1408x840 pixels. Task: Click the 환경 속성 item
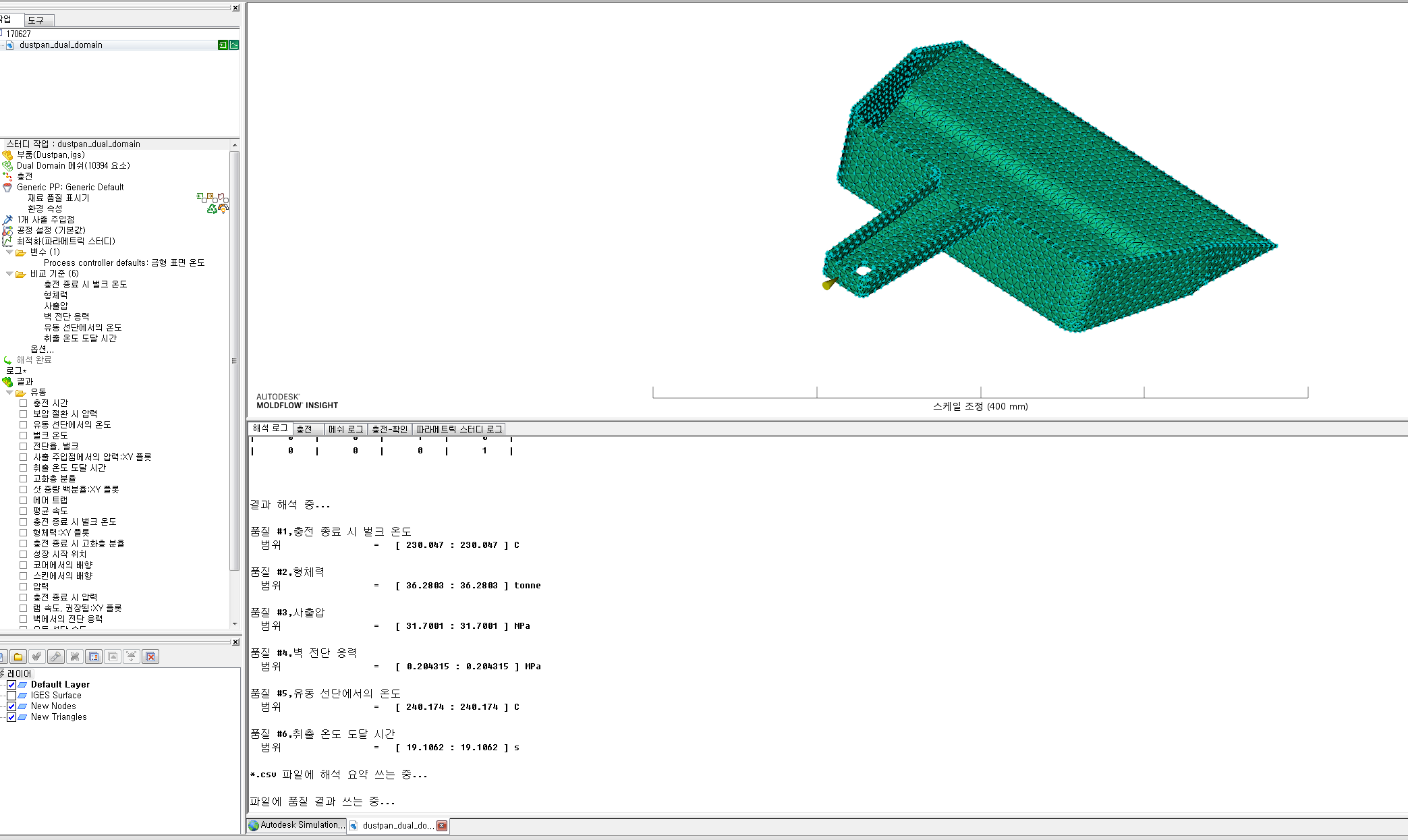[x=45, y=209]
